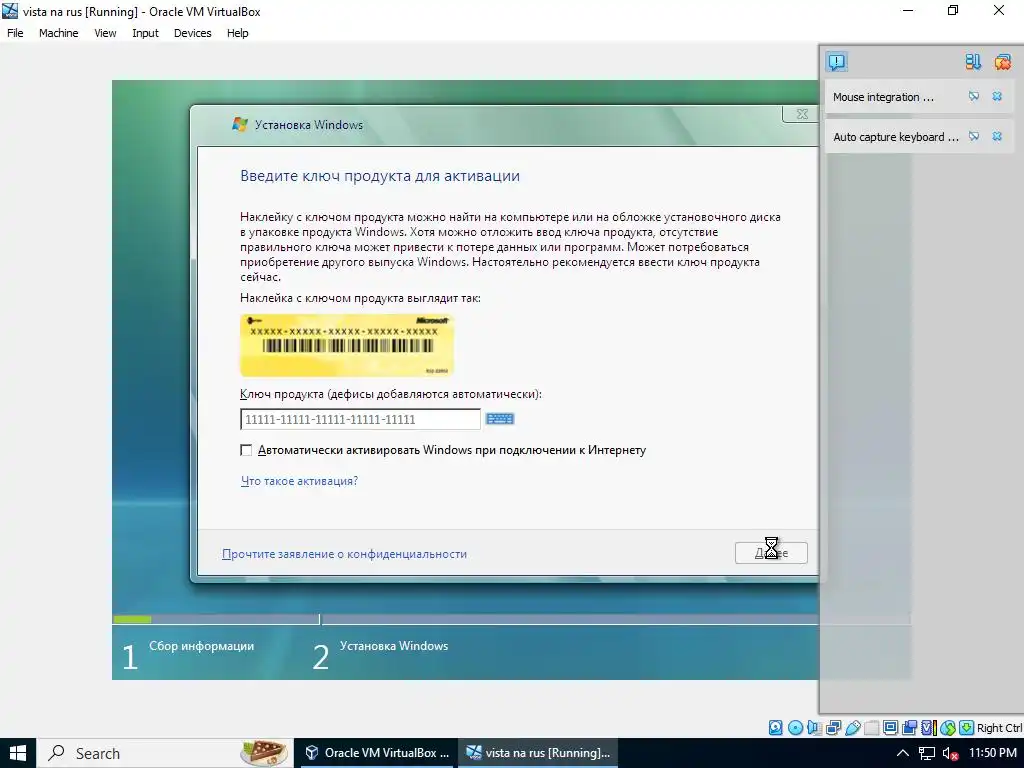
Task: Close the Установка Windows dialog
Action: (802, 114)
